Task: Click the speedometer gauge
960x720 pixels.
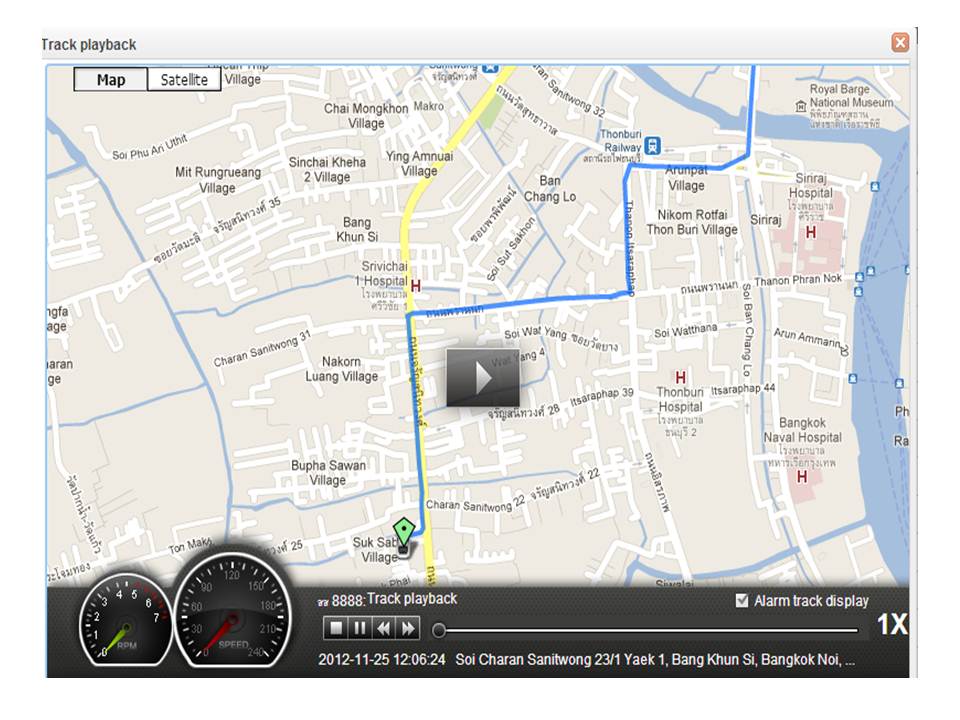Action: tap(232, 613)
